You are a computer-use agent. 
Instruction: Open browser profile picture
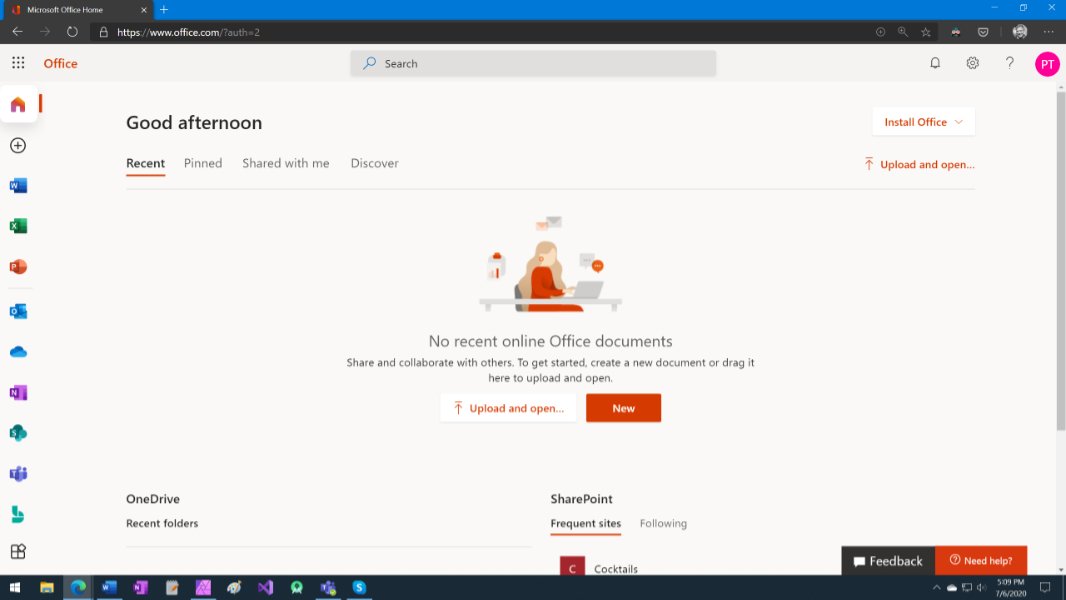[x=1020, y=32]
